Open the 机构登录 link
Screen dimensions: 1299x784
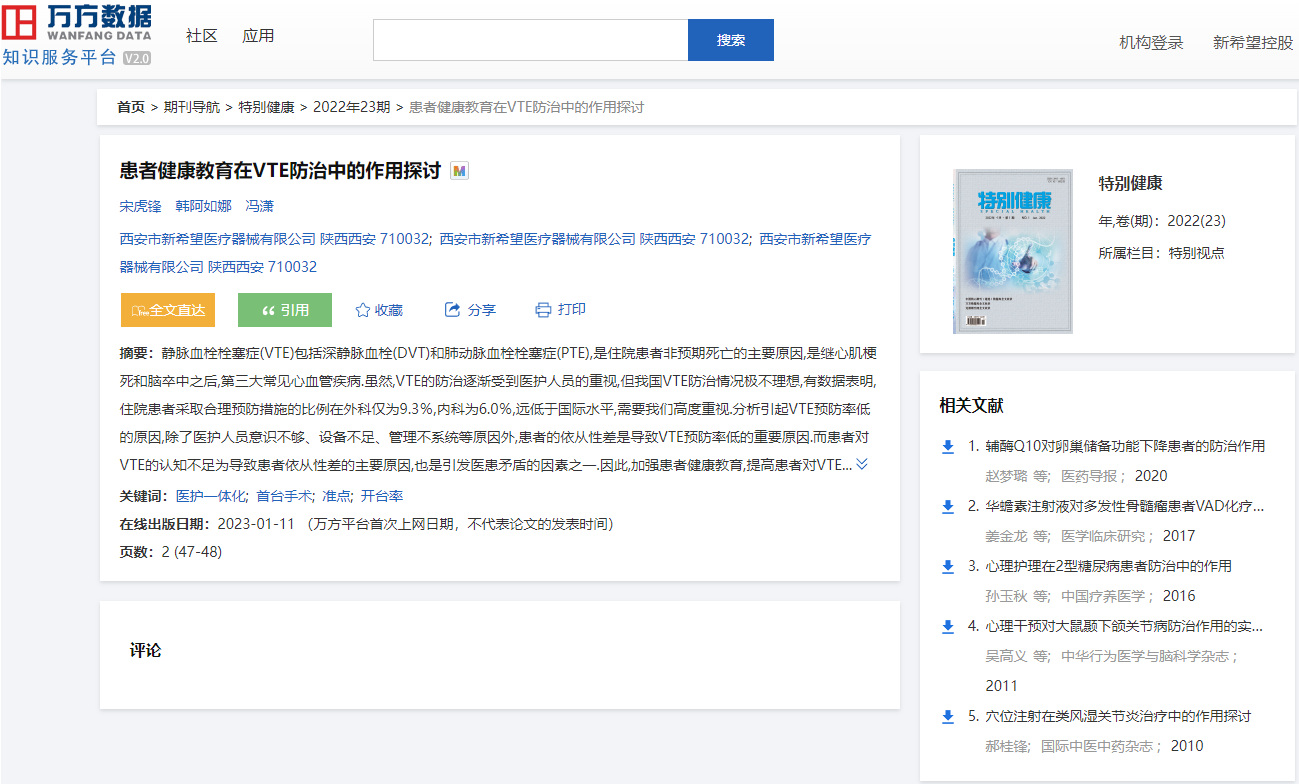point(1150,44)
